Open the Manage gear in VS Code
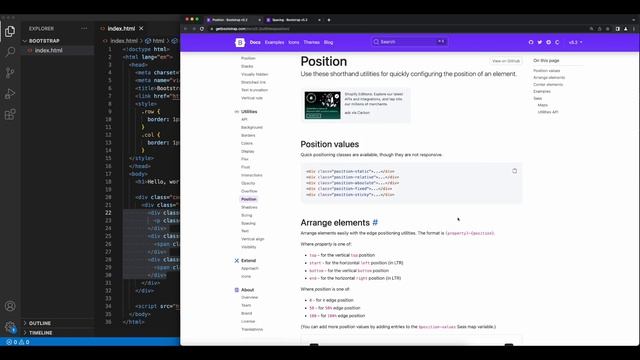The width and height of the screenshot is (640, 360). (x=10, y=327)
